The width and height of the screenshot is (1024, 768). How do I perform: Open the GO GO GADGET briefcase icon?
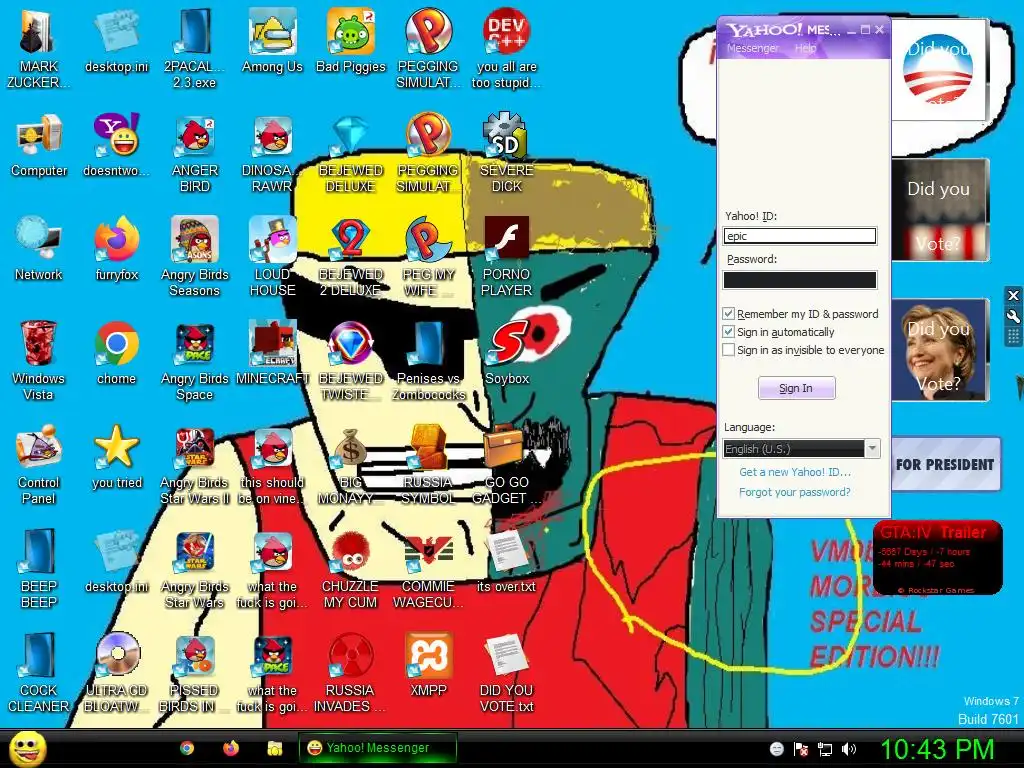[507, 464]
